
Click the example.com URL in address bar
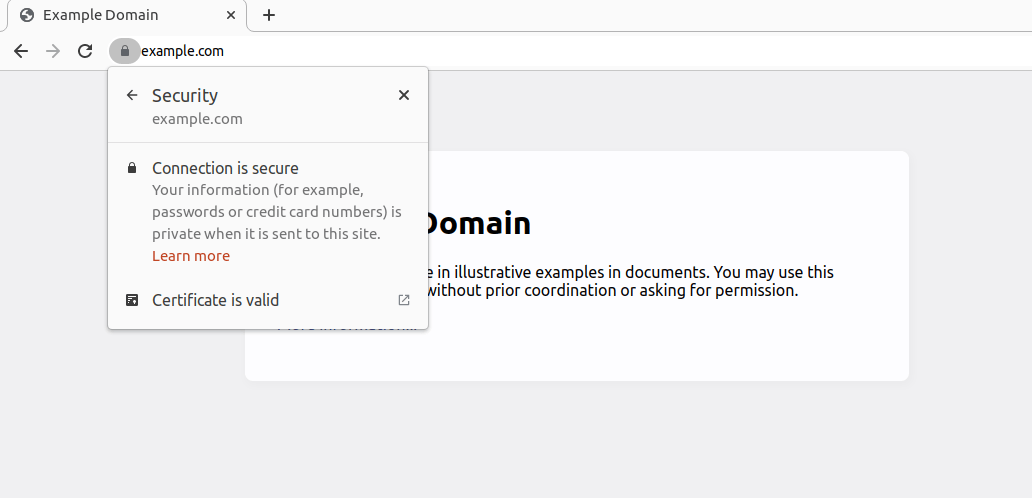[x=182, y=51]
